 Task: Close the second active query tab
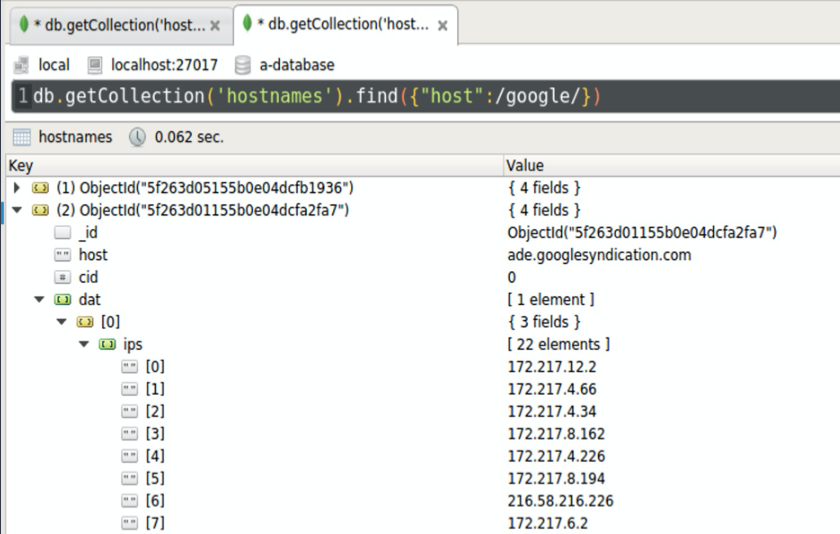[442, 25]
